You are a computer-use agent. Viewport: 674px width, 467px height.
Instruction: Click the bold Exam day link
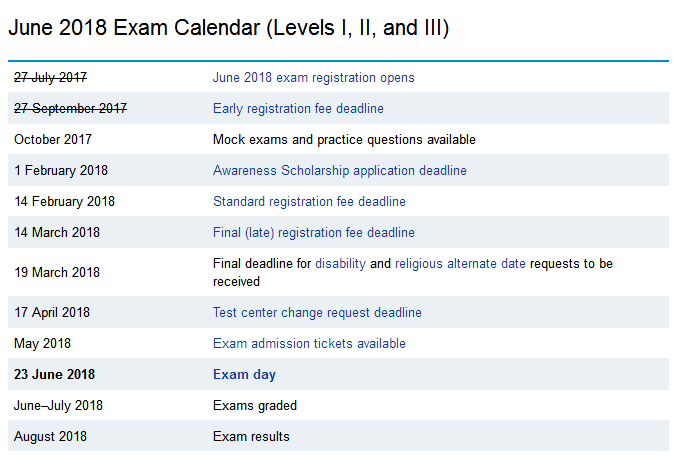coord(244,374)
